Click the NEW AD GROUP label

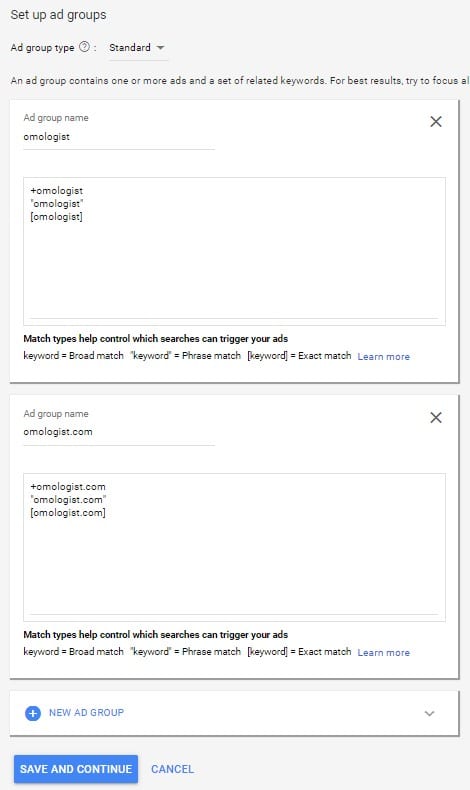[86, 712]
